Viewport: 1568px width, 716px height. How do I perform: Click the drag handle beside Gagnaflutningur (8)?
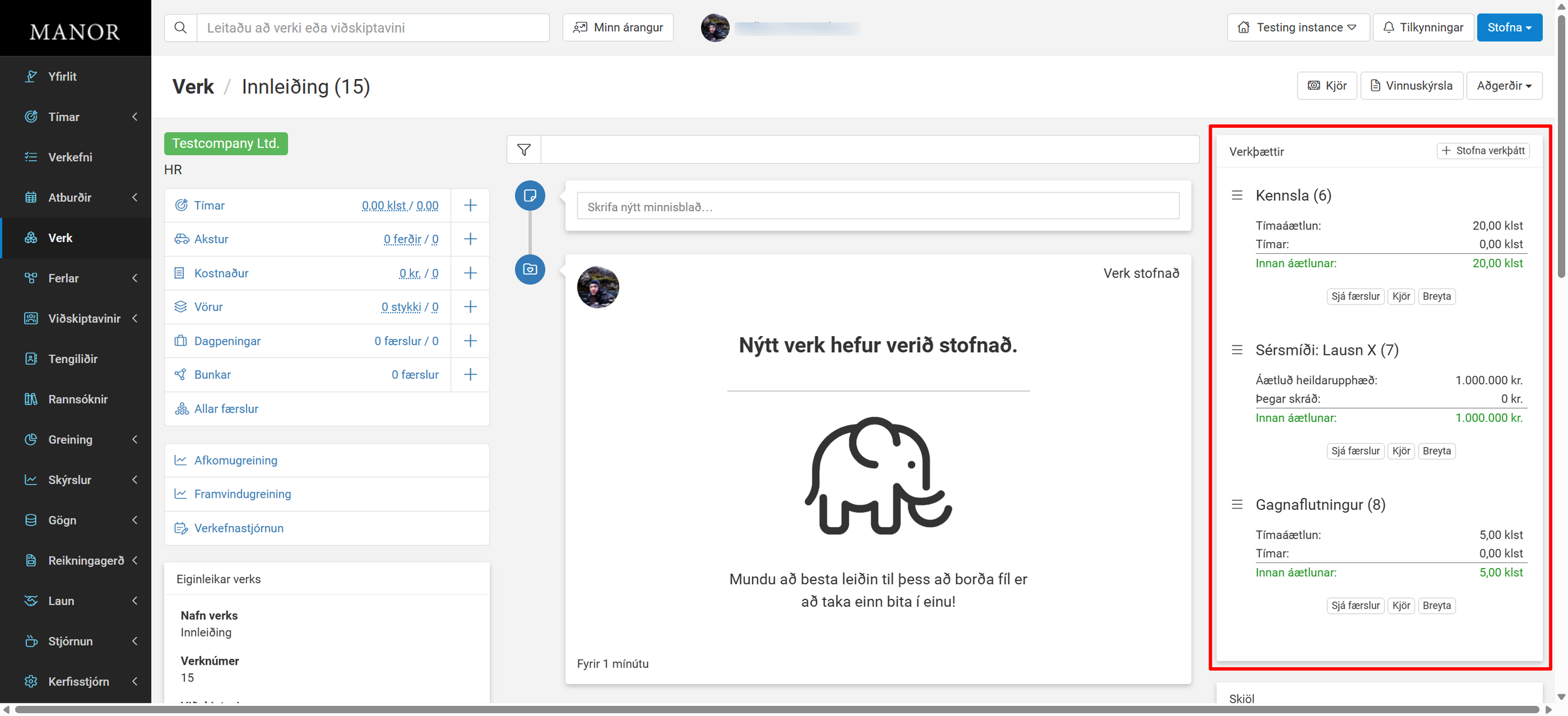click(1237, 505)
